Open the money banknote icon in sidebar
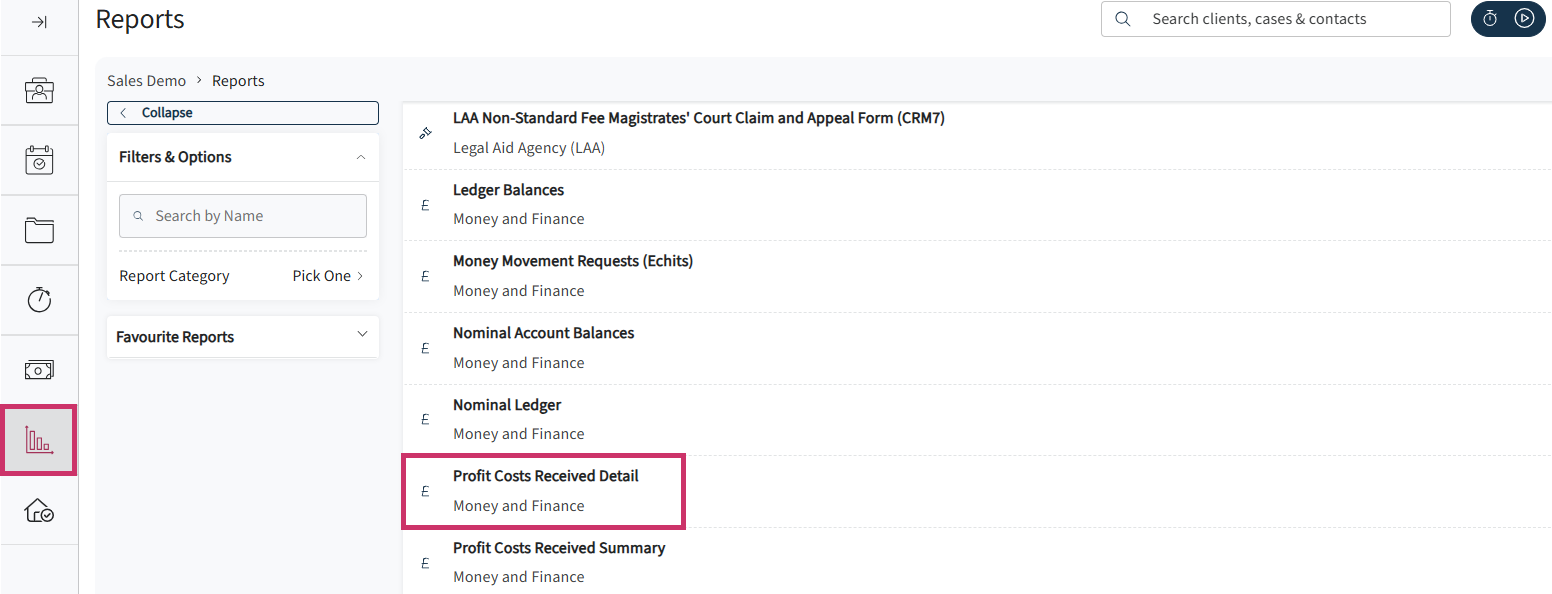The width and height of the screenshot is (1552, 594). [x=39, y=369]
